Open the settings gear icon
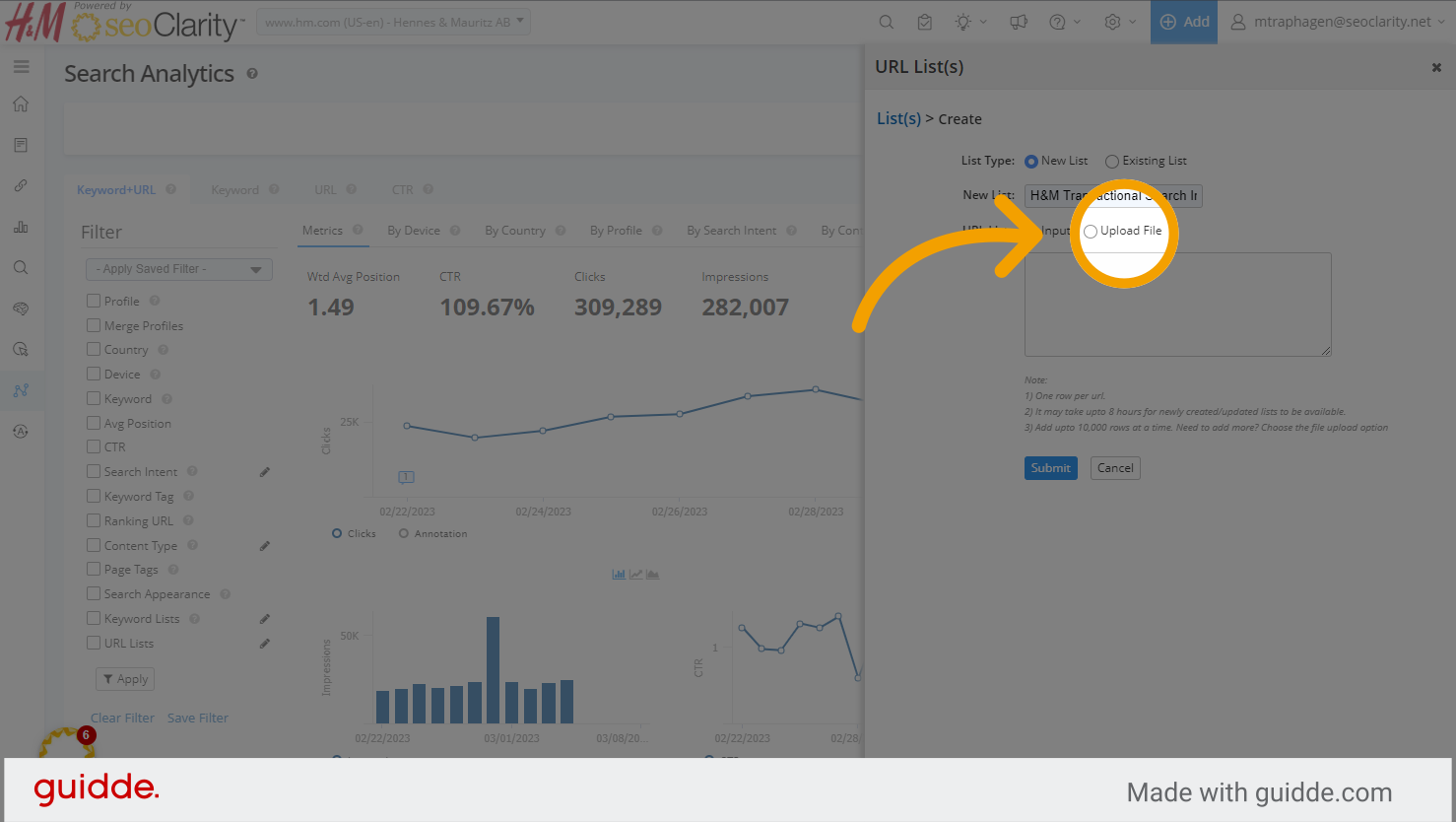 [1112, 22]
